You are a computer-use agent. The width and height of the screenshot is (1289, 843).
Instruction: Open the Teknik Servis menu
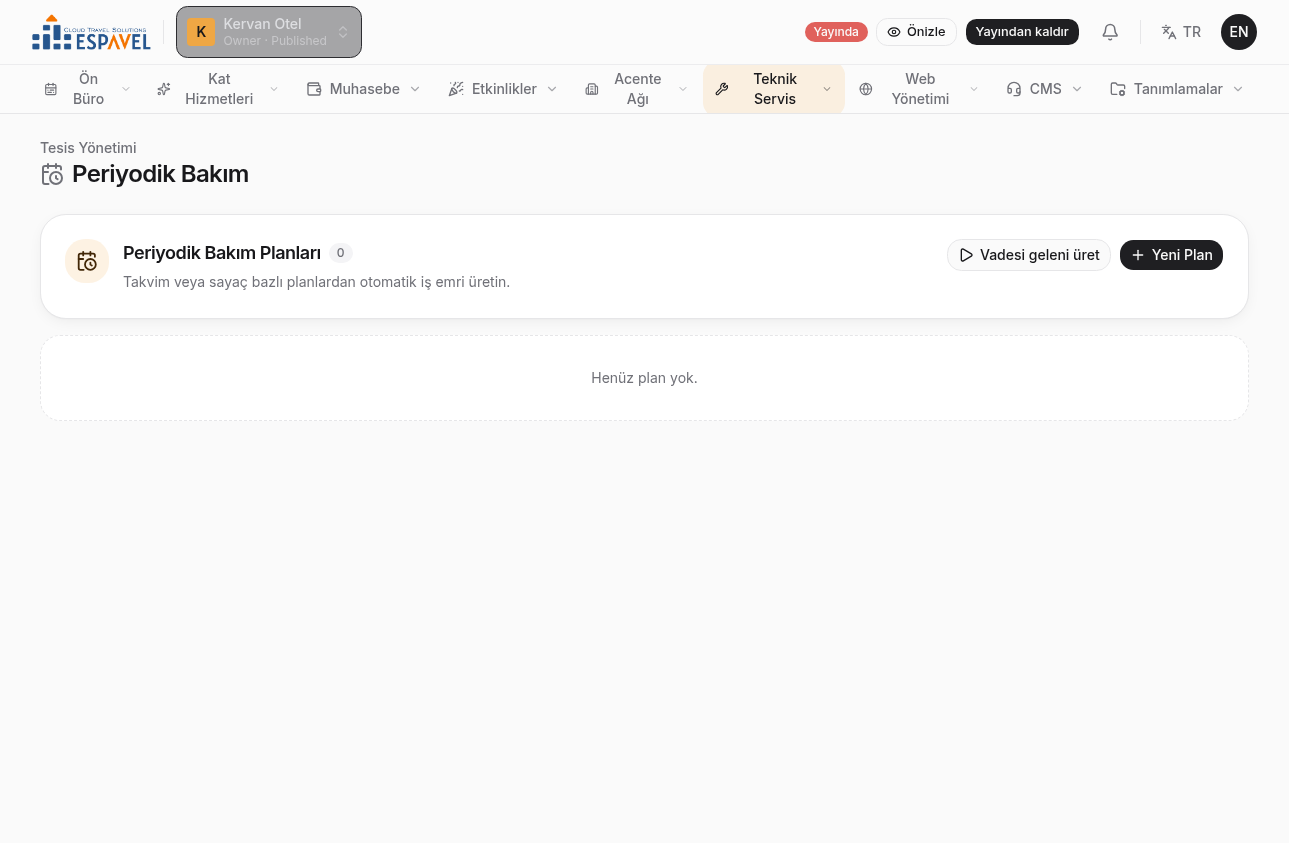tap(774, 89)
